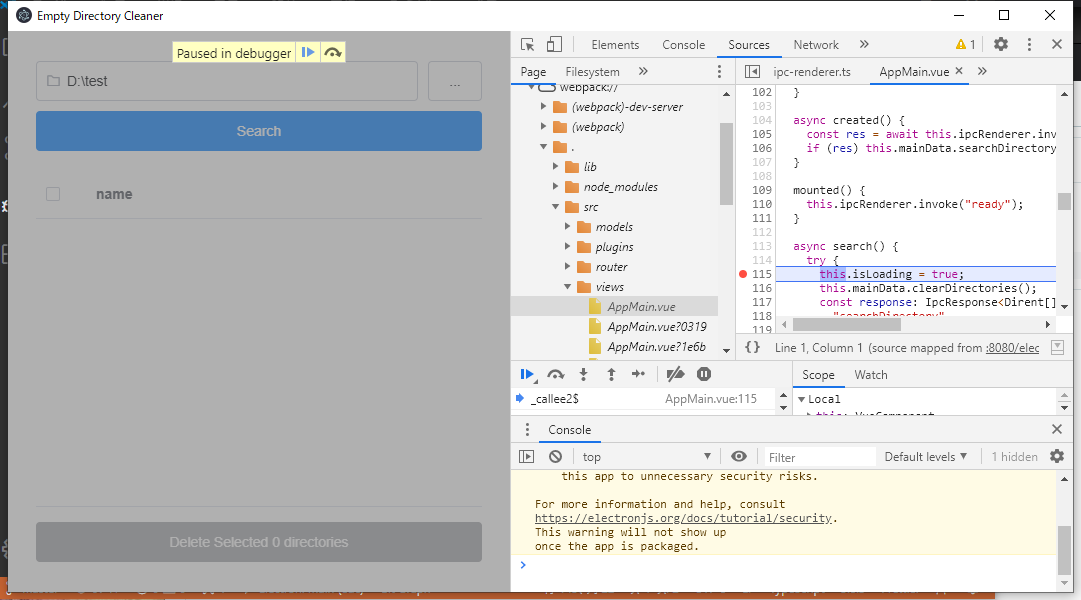This screenshot has height=600, width=1081.
Task: Collapse the Local scope section
Action: 802,399
